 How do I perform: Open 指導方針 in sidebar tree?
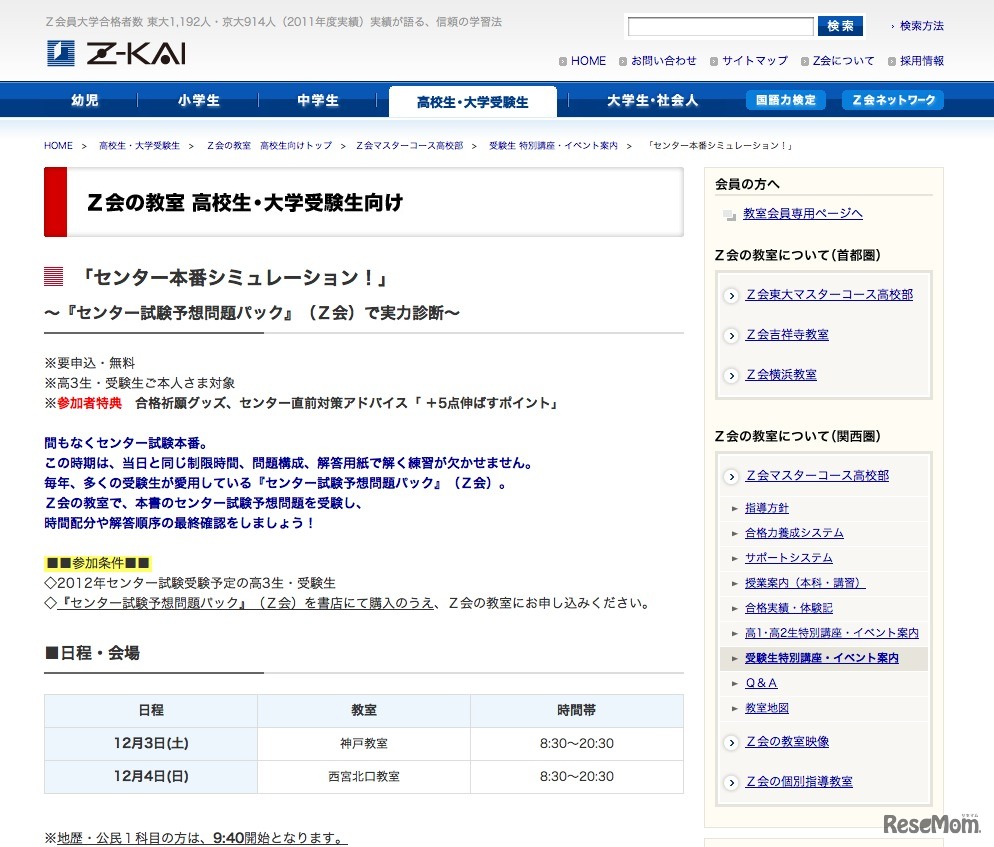[x=766, y=508]
